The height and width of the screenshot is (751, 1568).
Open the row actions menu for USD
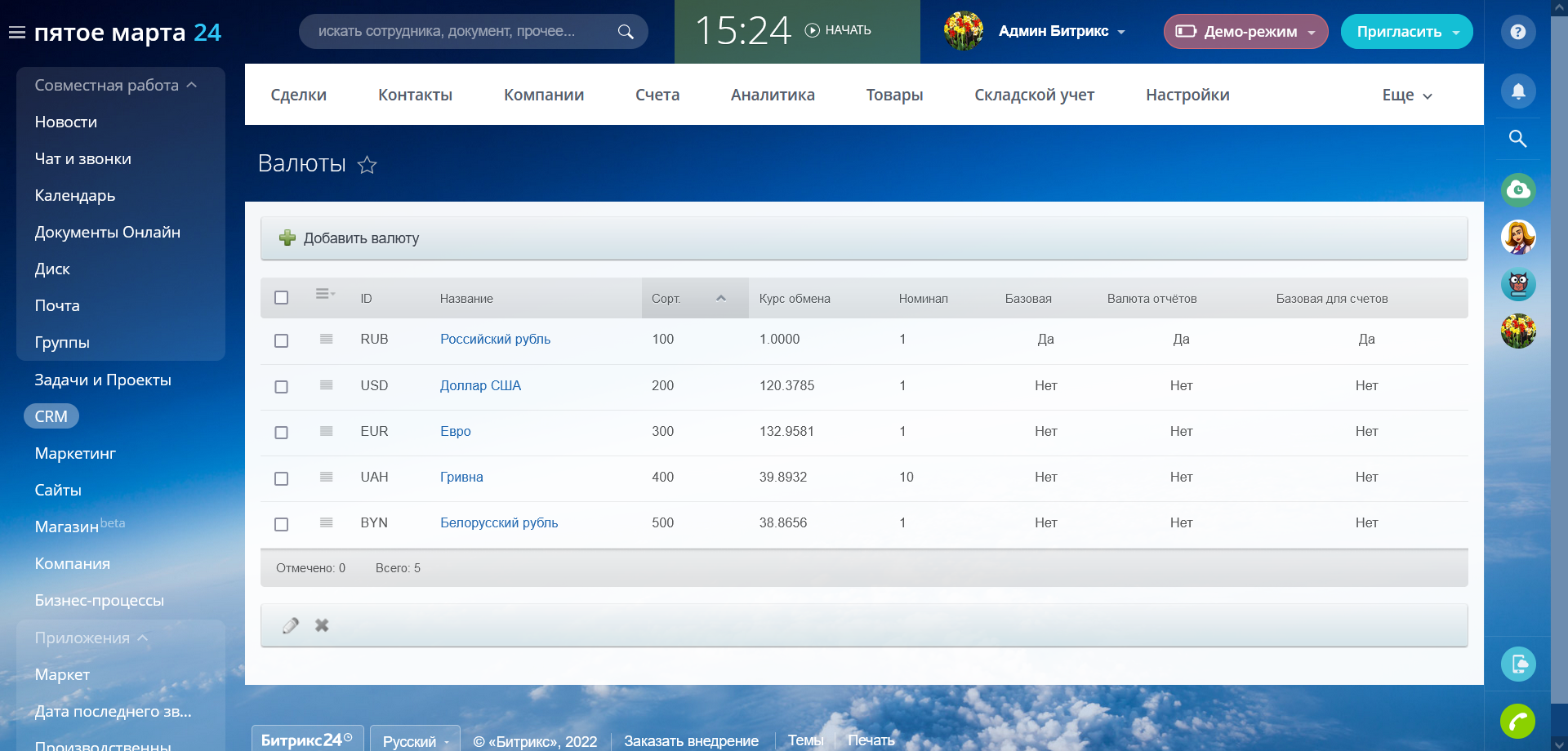point(326,385)
